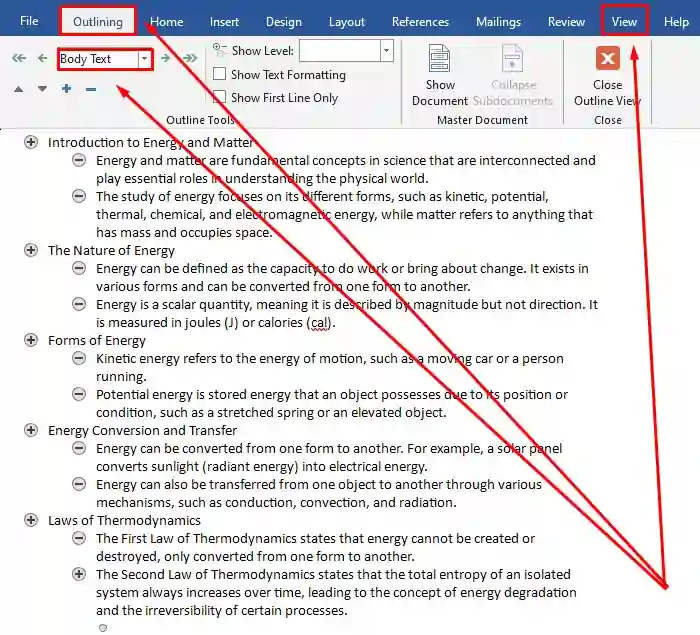Click the underlined word 'cal'

(x=319, y=322)
